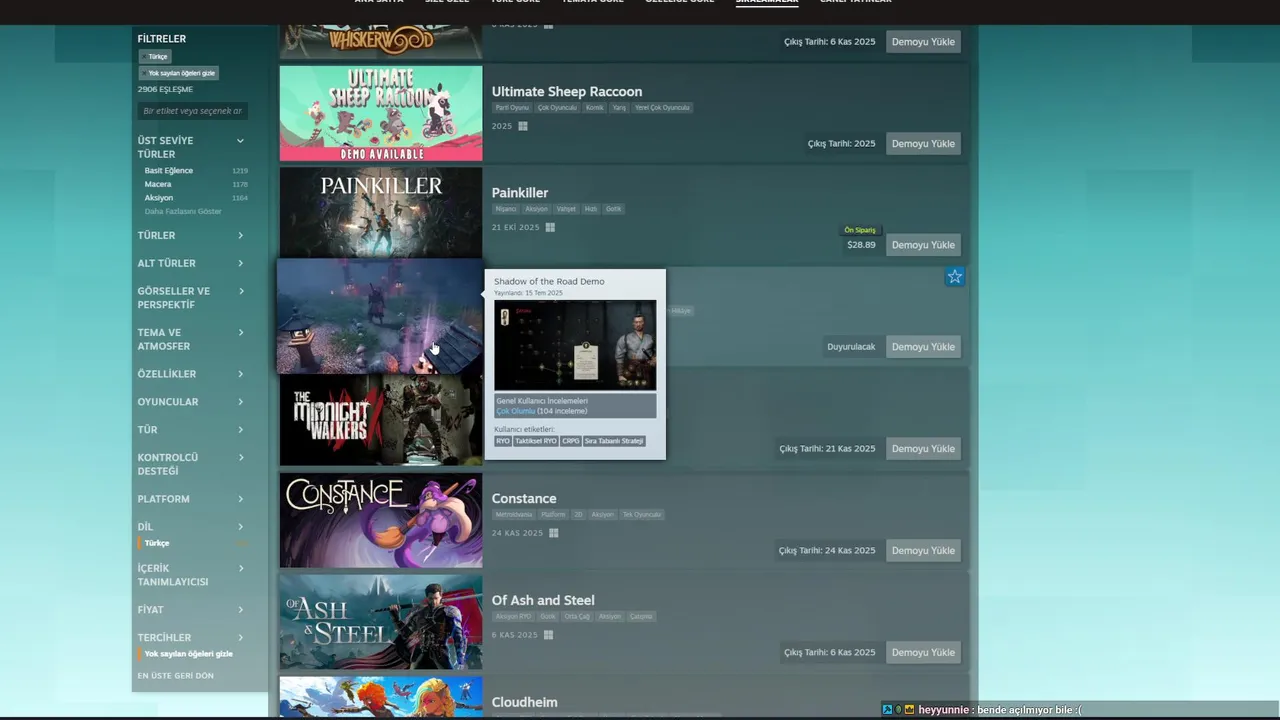Click the blue wishlist star icon
The image size is (1280, 720).
[955, 277]
